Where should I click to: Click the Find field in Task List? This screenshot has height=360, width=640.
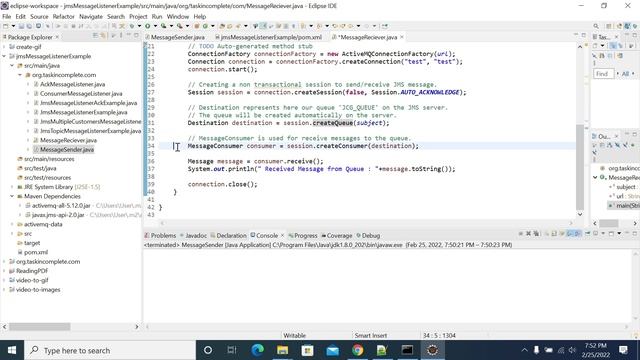click(x=603, y=74)
